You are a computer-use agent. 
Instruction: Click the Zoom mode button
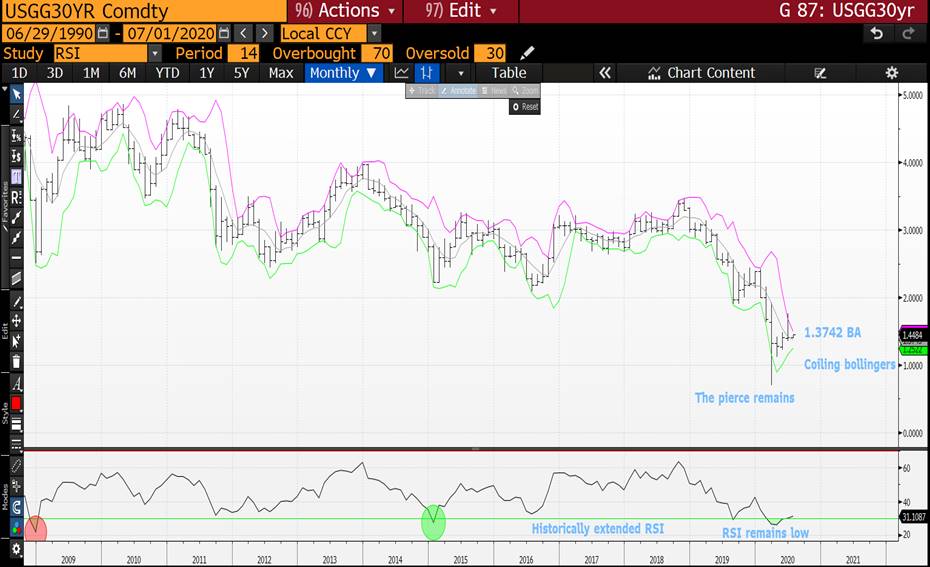pyautogui.click(x=525, y=91)
